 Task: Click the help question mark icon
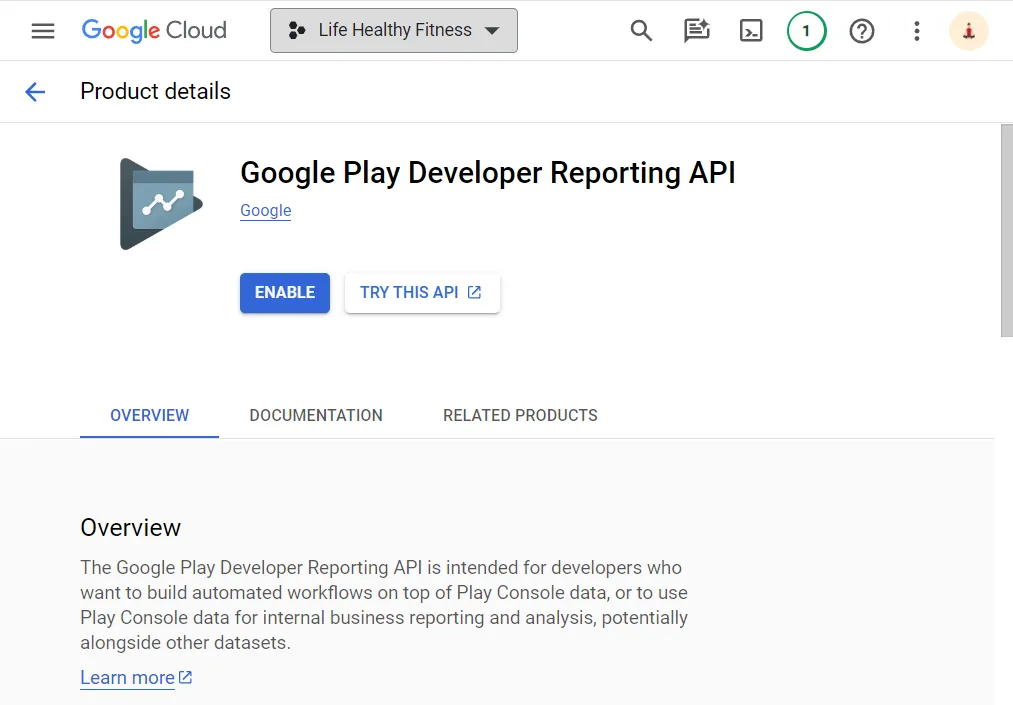coord(862,31)
